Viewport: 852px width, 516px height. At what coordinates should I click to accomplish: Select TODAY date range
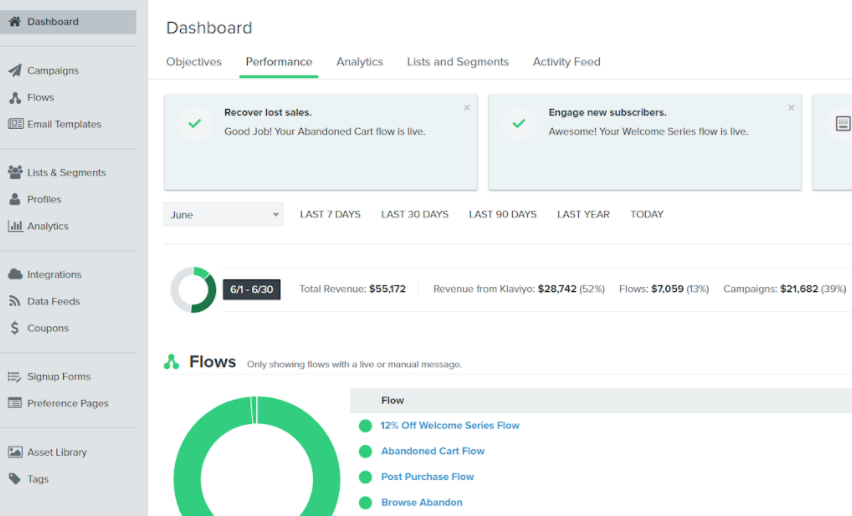[647, 215]
